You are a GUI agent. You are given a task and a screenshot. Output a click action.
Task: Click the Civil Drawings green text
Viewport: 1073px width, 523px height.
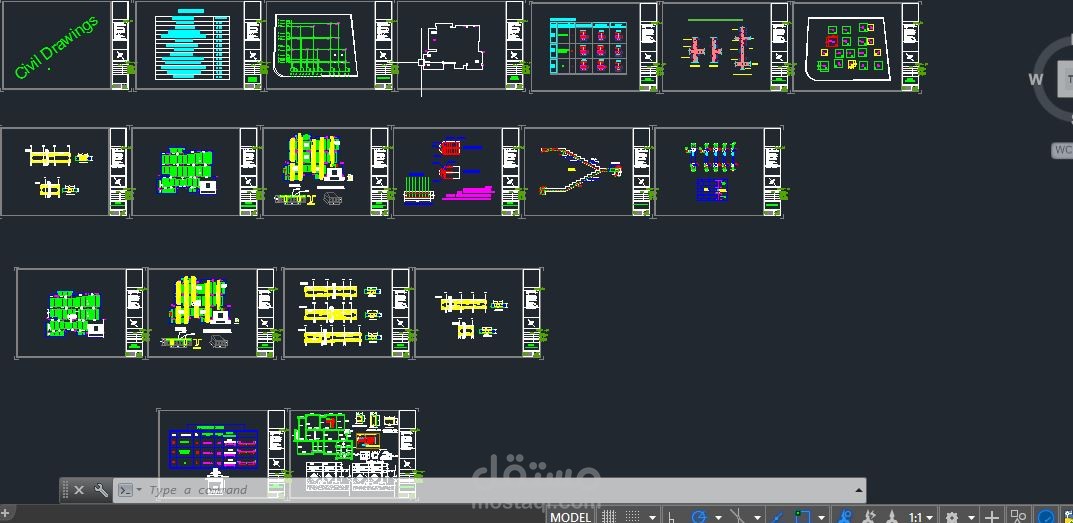pos(57,47)
